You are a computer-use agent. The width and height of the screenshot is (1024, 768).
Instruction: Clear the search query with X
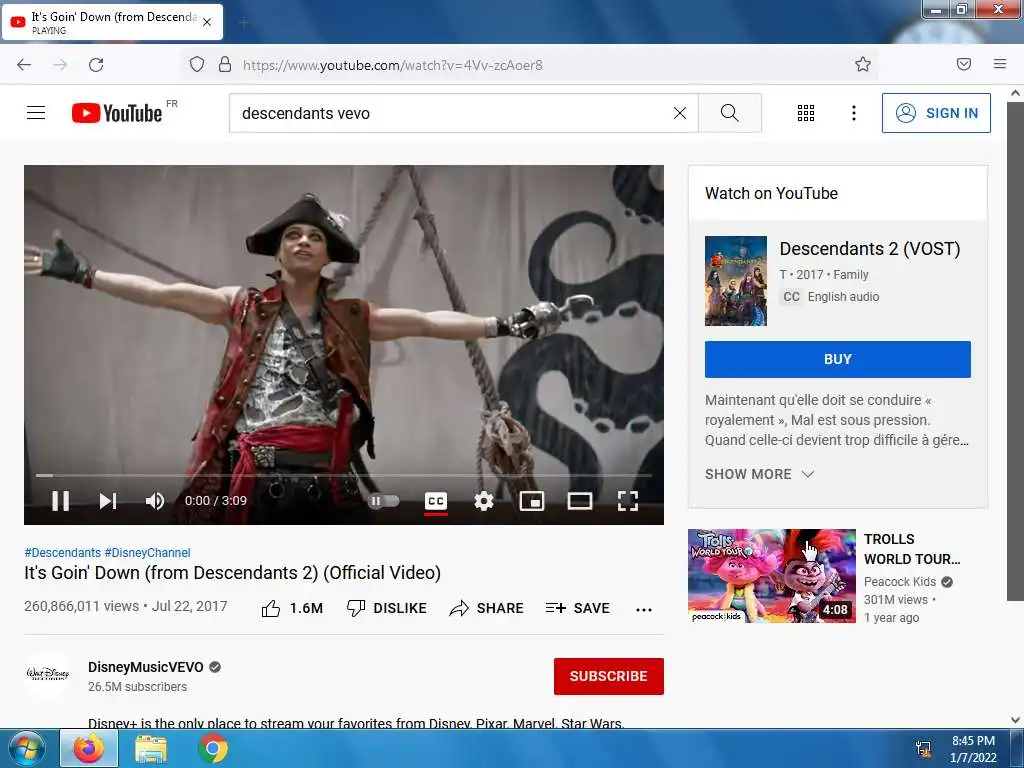tap(680, 113)
